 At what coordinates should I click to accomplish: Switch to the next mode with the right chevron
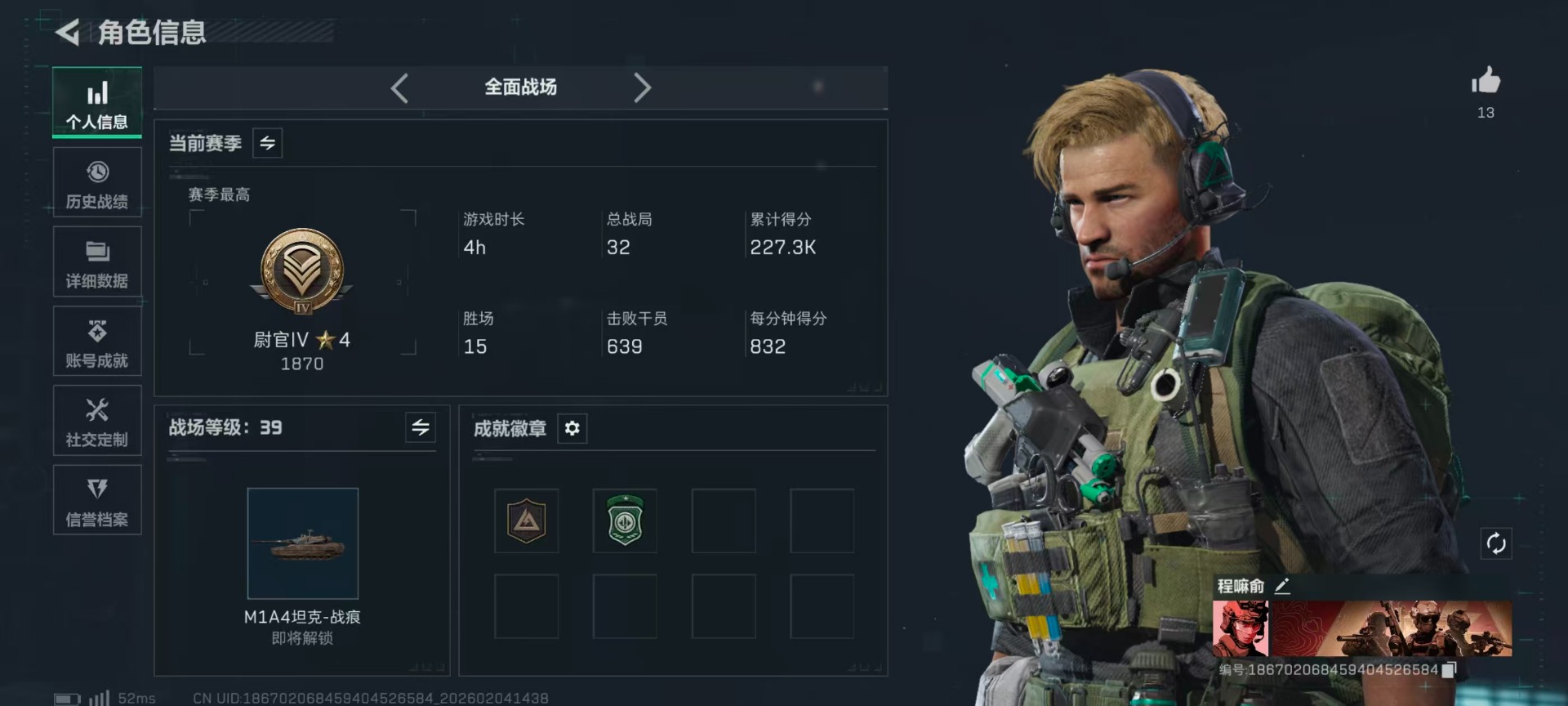pyautogui.click(x=642, y=87)
